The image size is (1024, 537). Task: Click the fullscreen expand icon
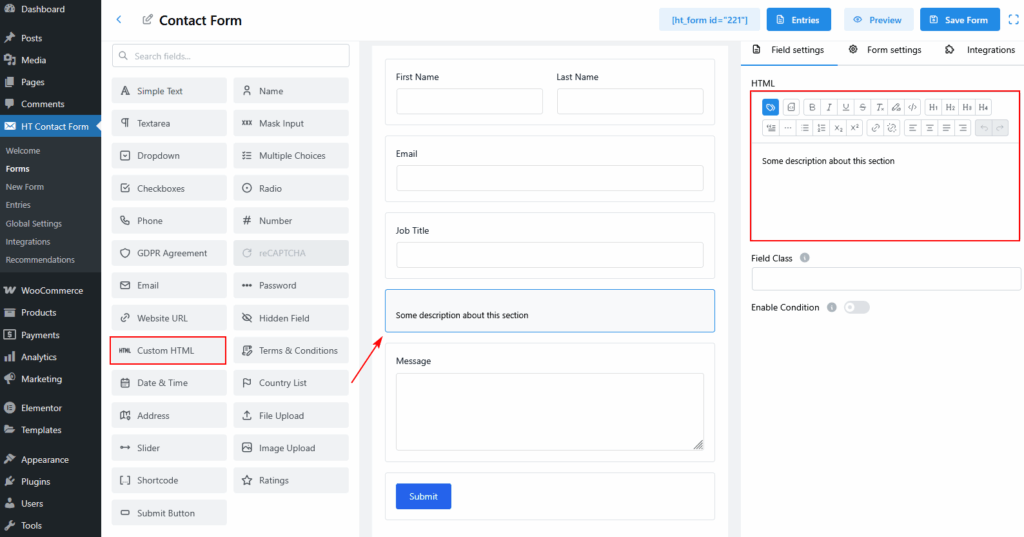click(1012, 20)
